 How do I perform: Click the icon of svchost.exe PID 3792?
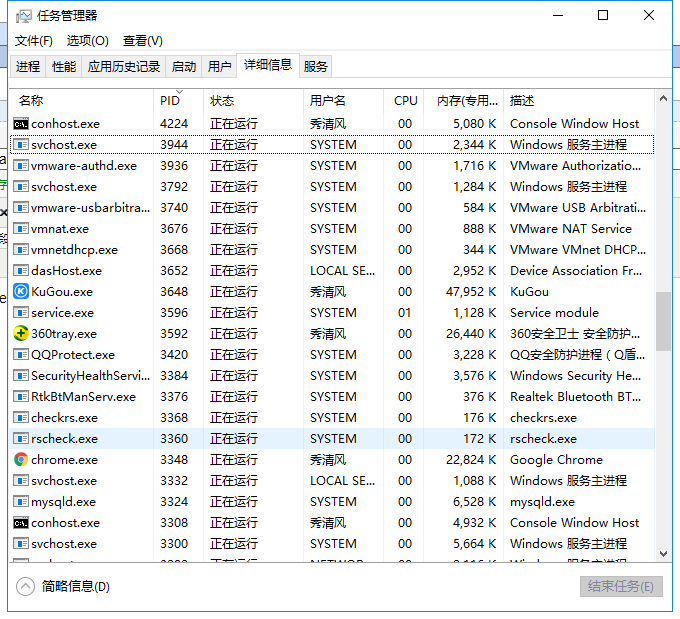tap(21, 187)
